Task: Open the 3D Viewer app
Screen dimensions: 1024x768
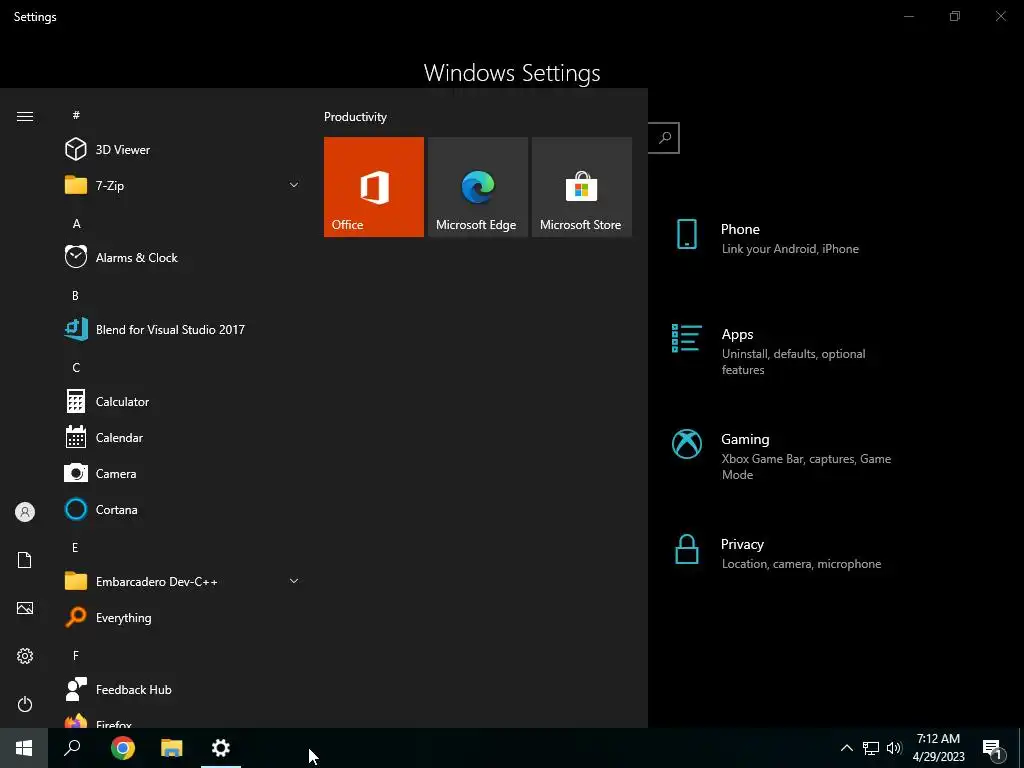Action: (x=183, y=150)
